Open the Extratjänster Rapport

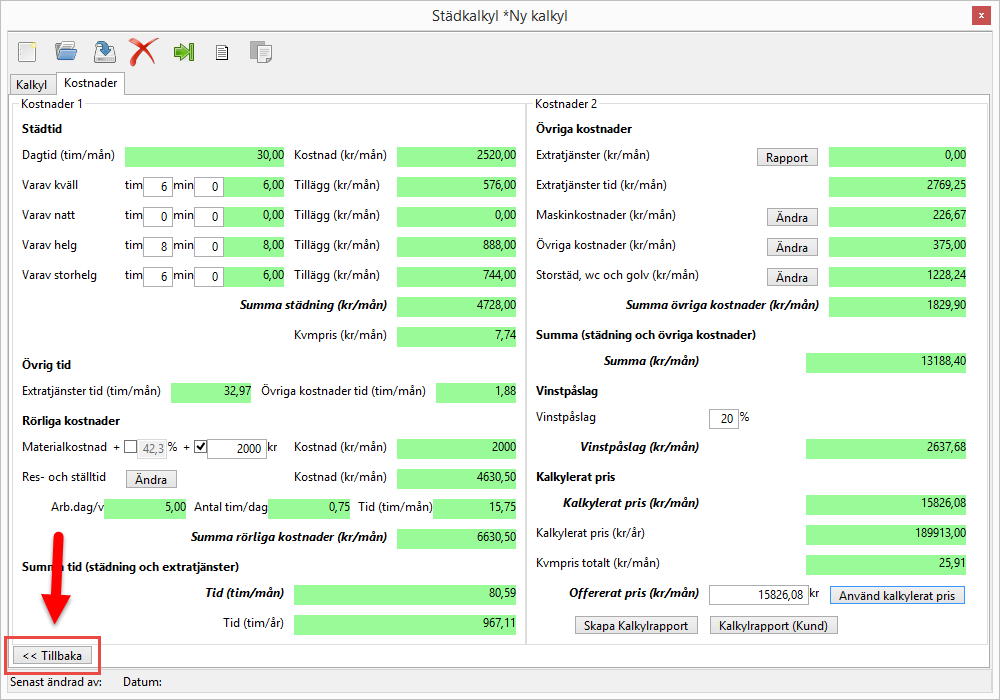coord(787,157)
